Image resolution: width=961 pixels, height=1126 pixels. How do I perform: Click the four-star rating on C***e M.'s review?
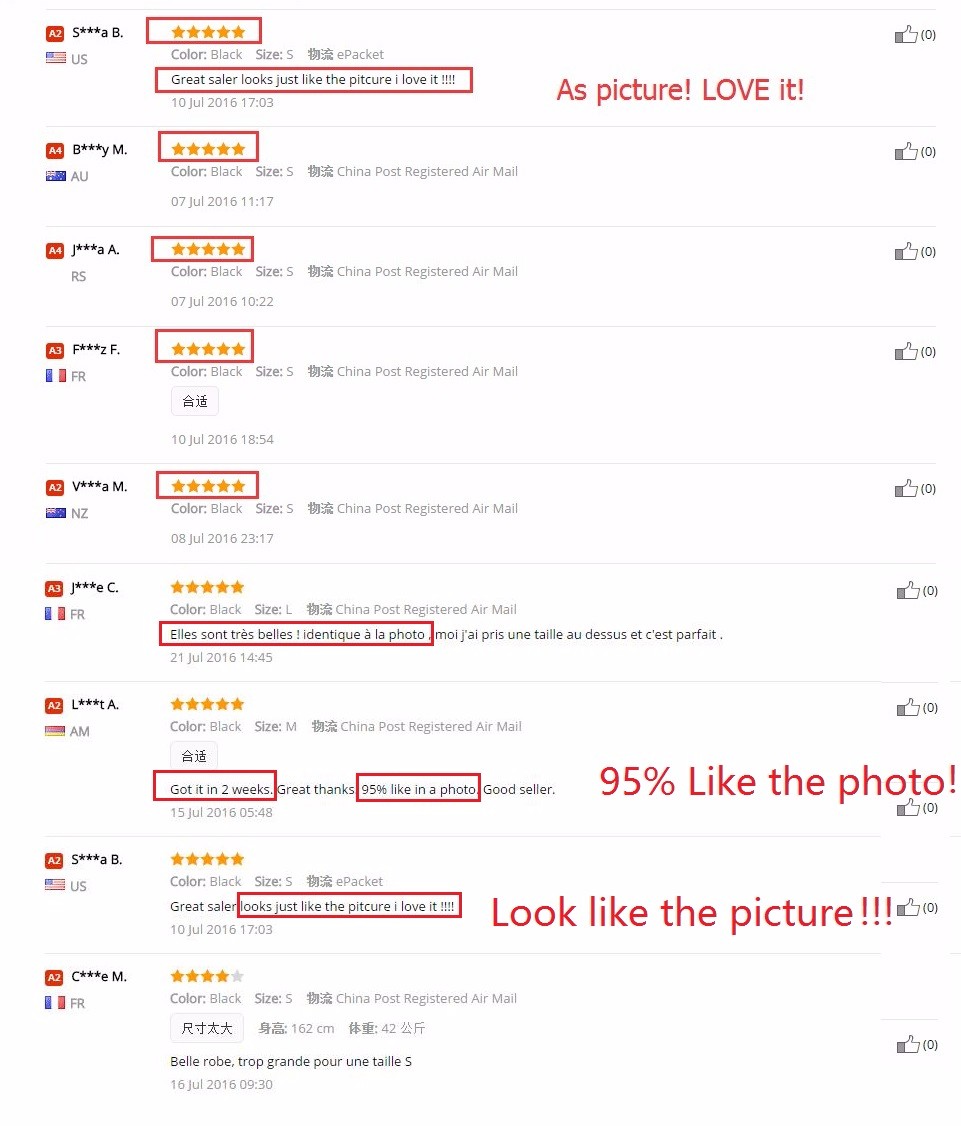coord(207,976)
